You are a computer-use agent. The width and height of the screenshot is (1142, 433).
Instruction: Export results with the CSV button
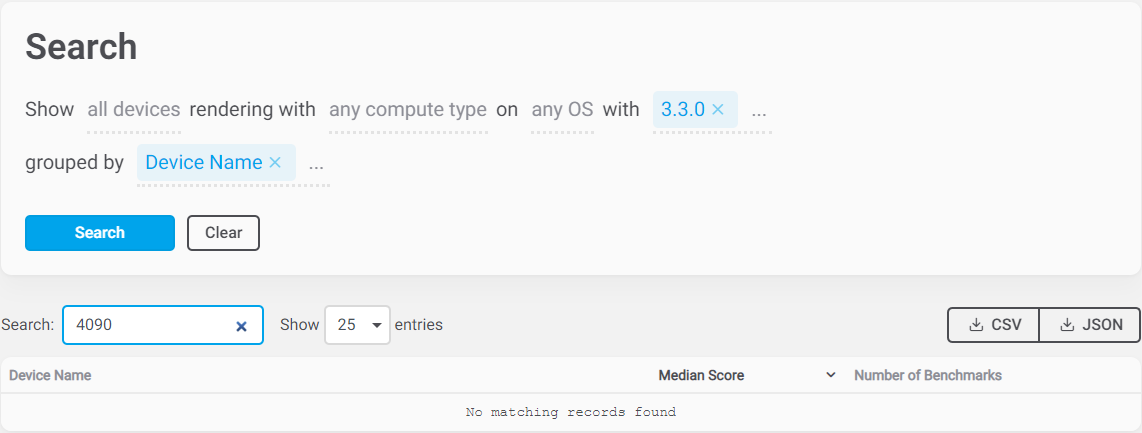click(994, 325)
